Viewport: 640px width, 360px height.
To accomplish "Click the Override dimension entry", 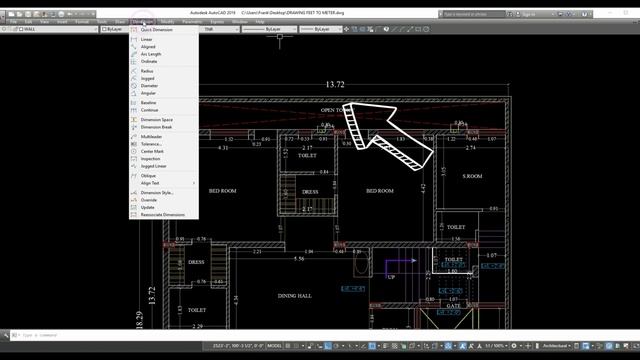I will pos(164,200).
